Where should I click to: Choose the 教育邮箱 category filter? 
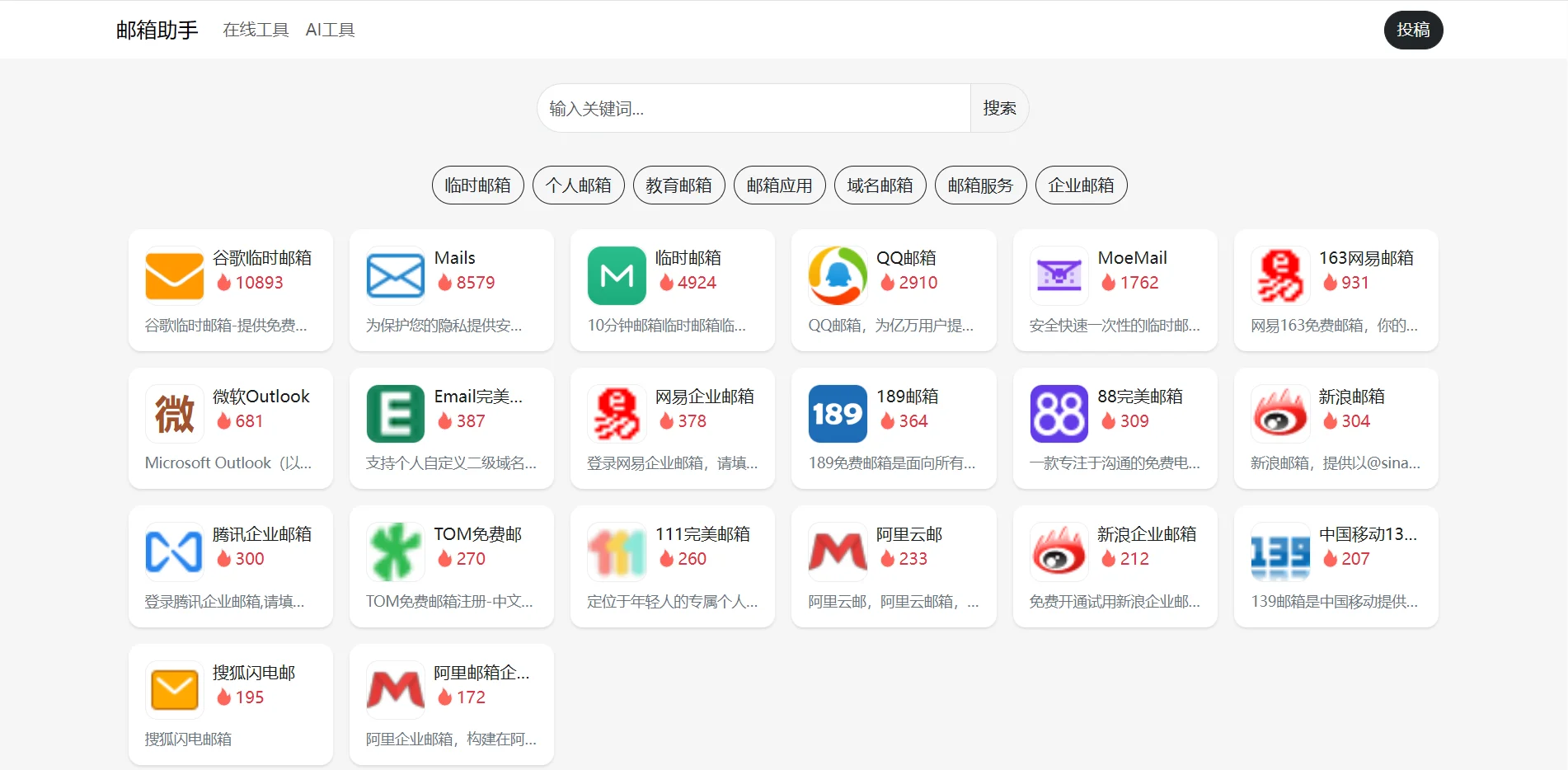(678, 185)
